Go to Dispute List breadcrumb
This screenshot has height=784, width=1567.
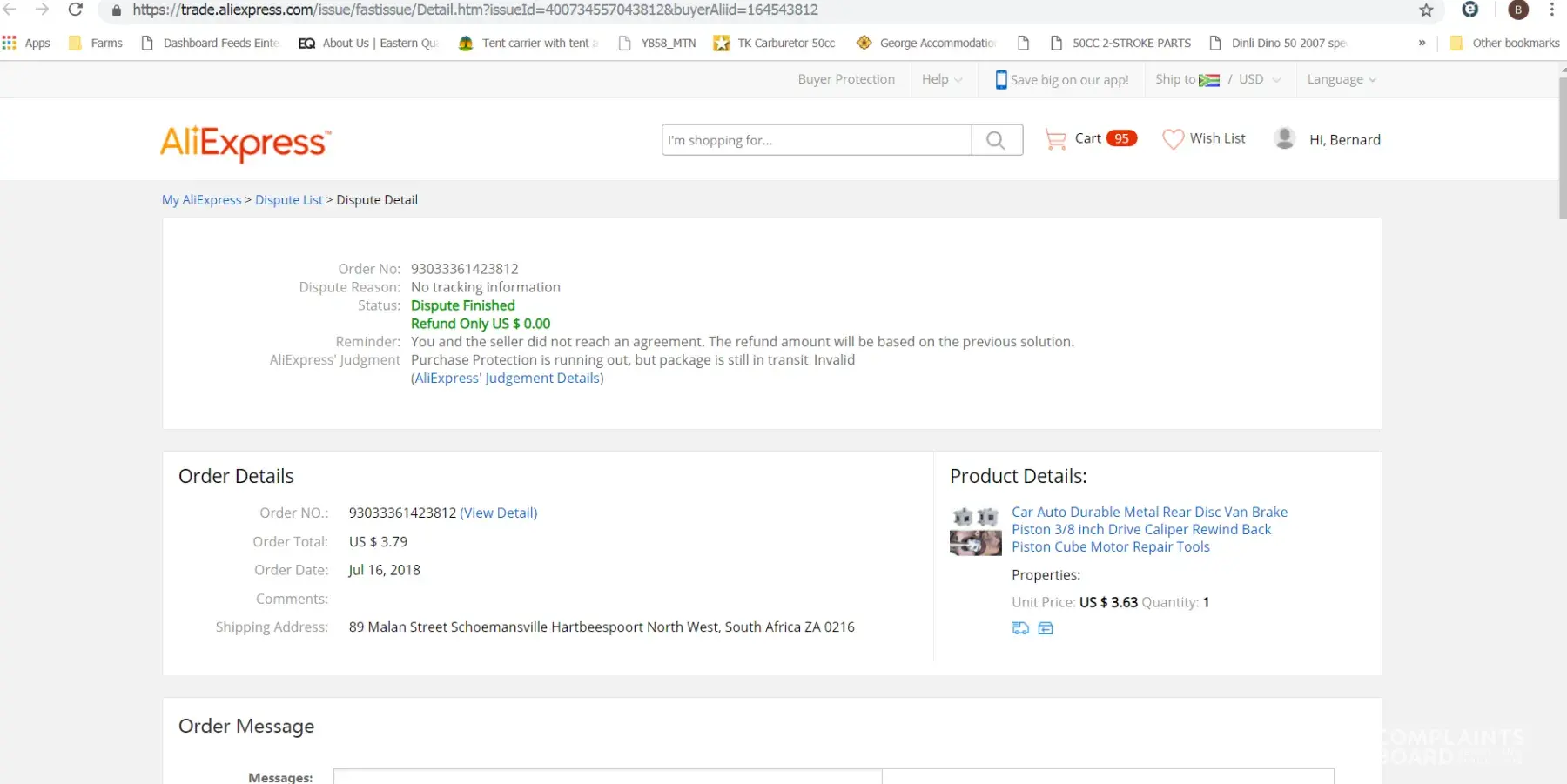288,199
